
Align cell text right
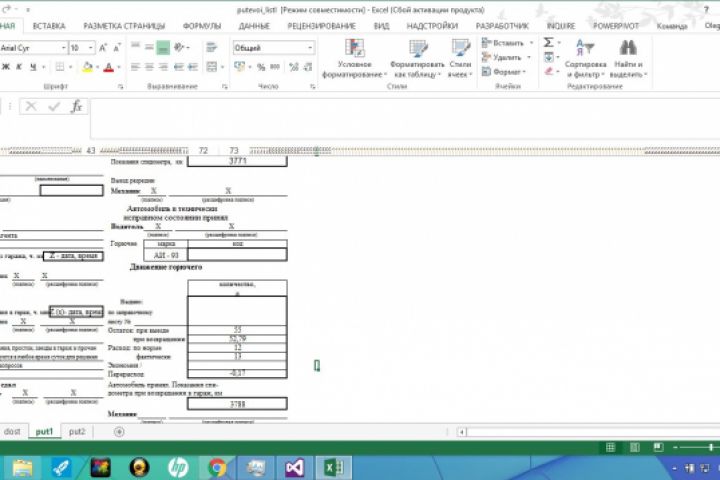[x=163, y=67]
